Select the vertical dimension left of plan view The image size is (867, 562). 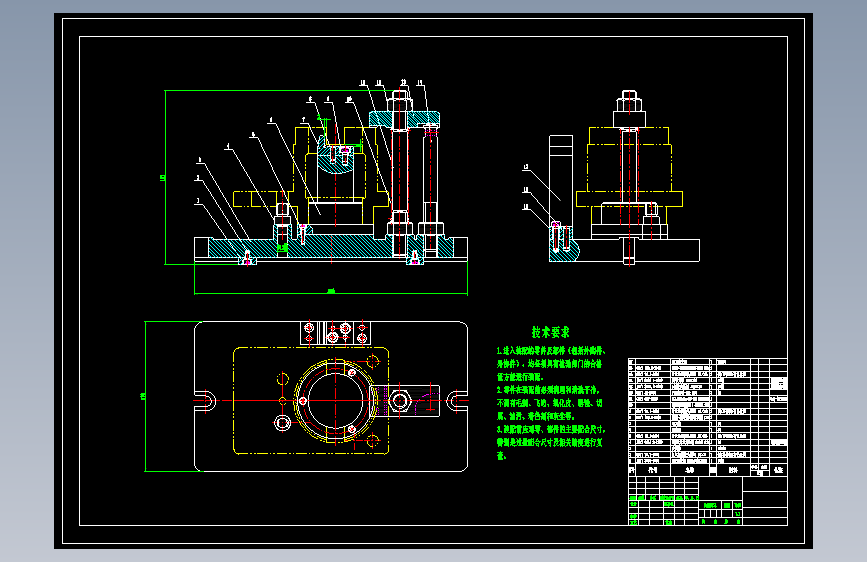(x=144, y=396)
